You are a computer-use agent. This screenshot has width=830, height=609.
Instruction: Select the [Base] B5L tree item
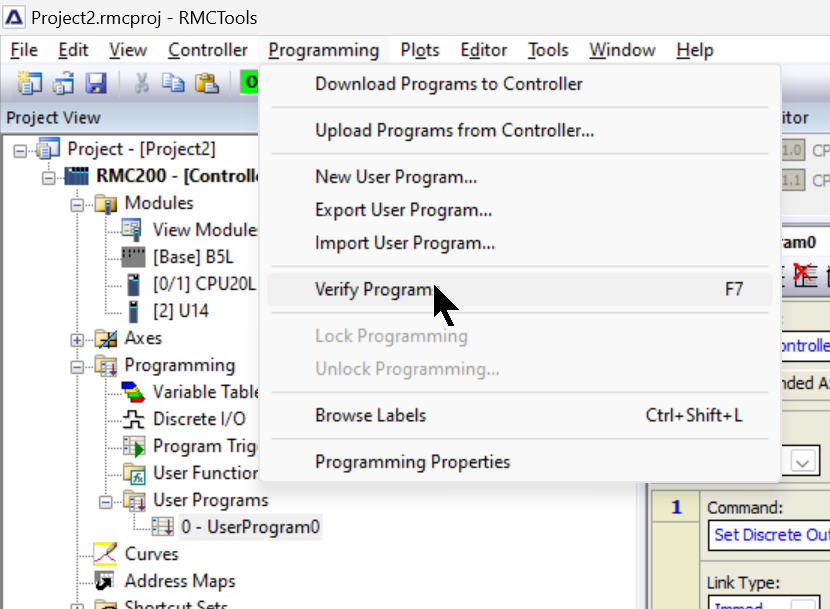(193, 257)
